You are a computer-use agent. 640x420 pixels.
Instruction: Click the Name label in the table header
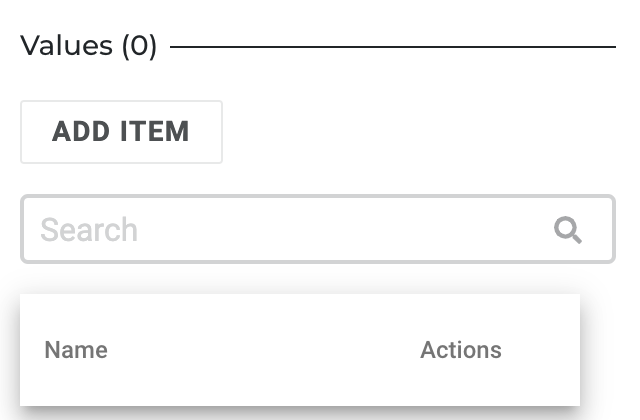(x=76, y=350)
